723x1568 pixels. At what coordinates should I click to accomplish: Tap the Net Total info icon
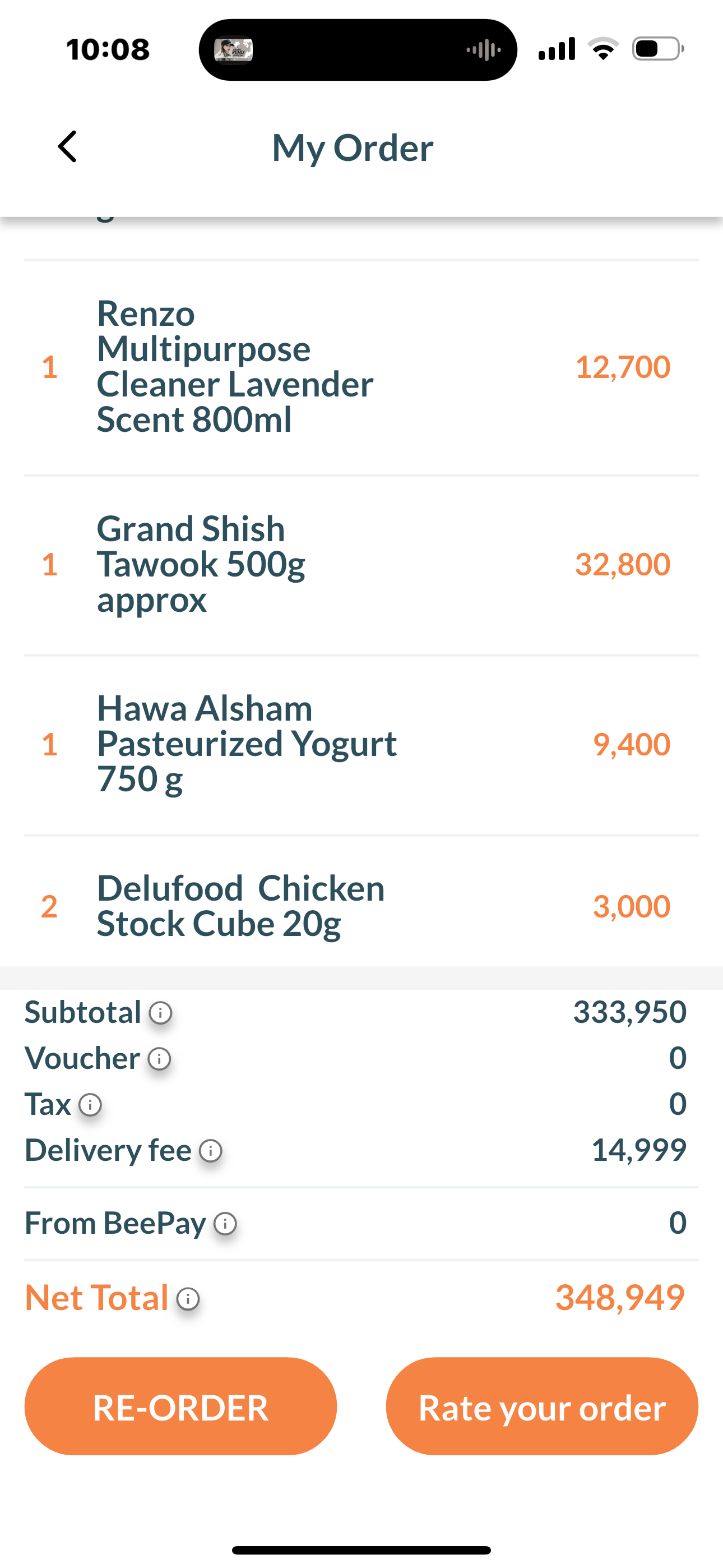coord(188,1299)
